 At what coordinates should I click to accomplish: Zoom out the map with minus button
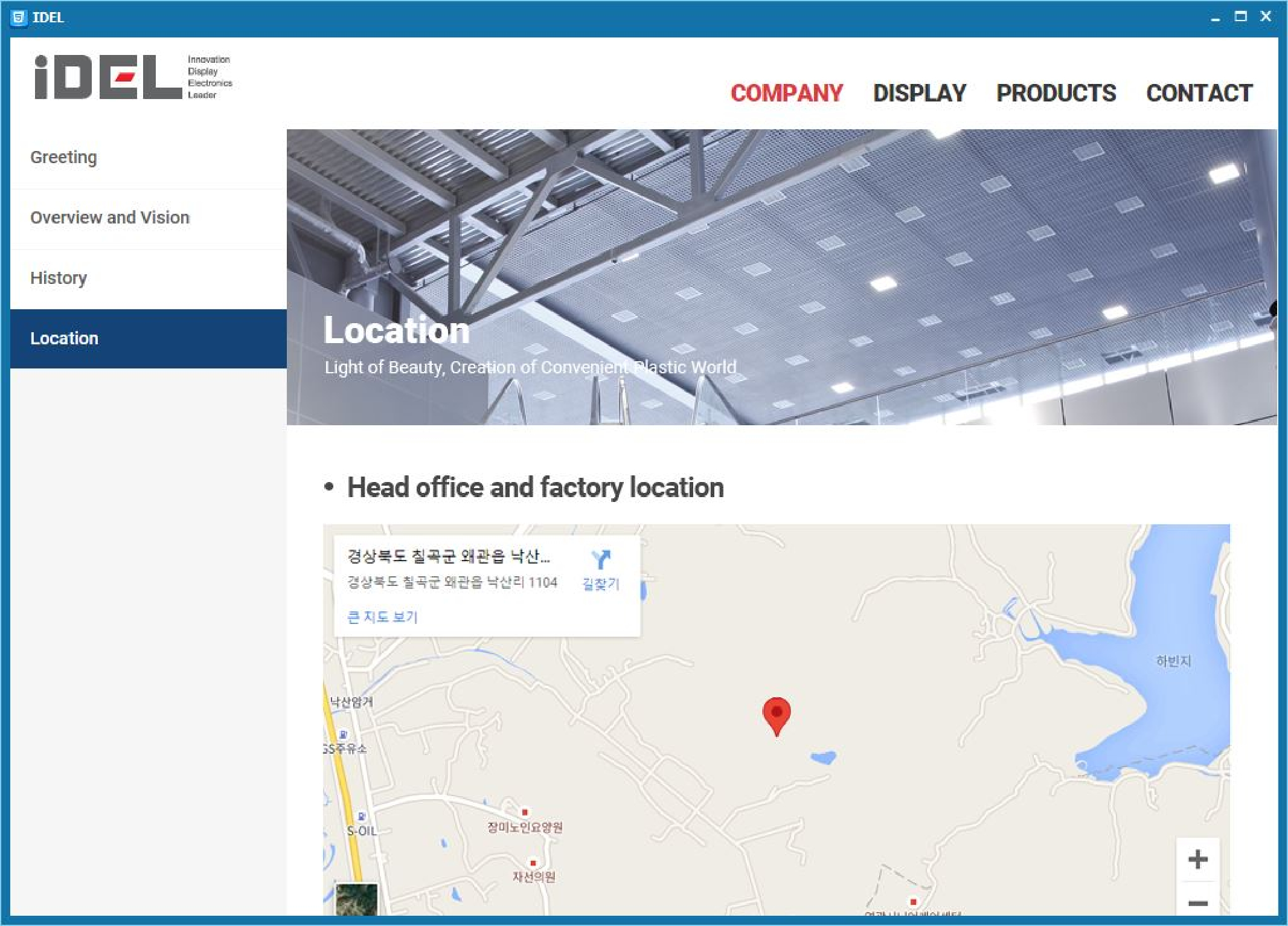(x=1197, y=903)
